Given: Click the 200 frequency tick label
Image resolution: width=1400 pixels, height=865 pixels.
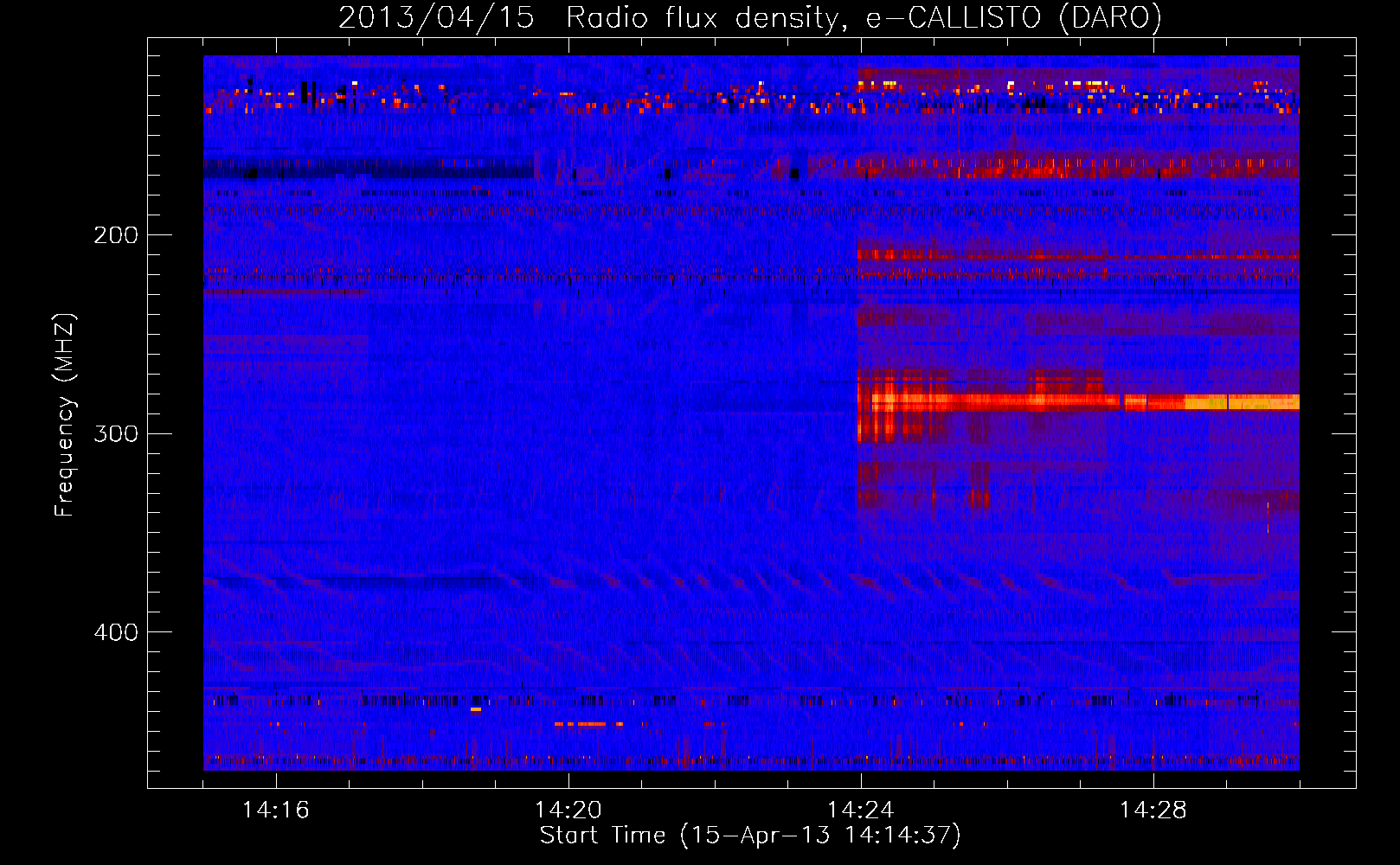Looking at the screenshot, I should tap(116, 234).
